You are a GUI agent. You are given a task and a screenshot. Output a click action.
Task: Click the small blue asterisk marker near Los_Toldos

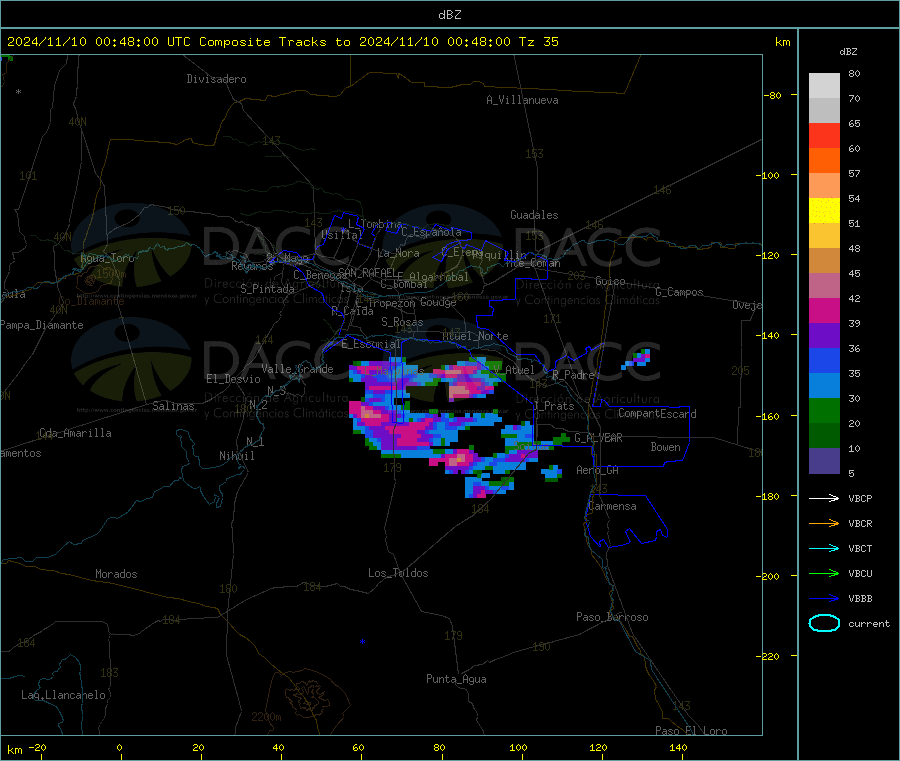pos(362,642)
